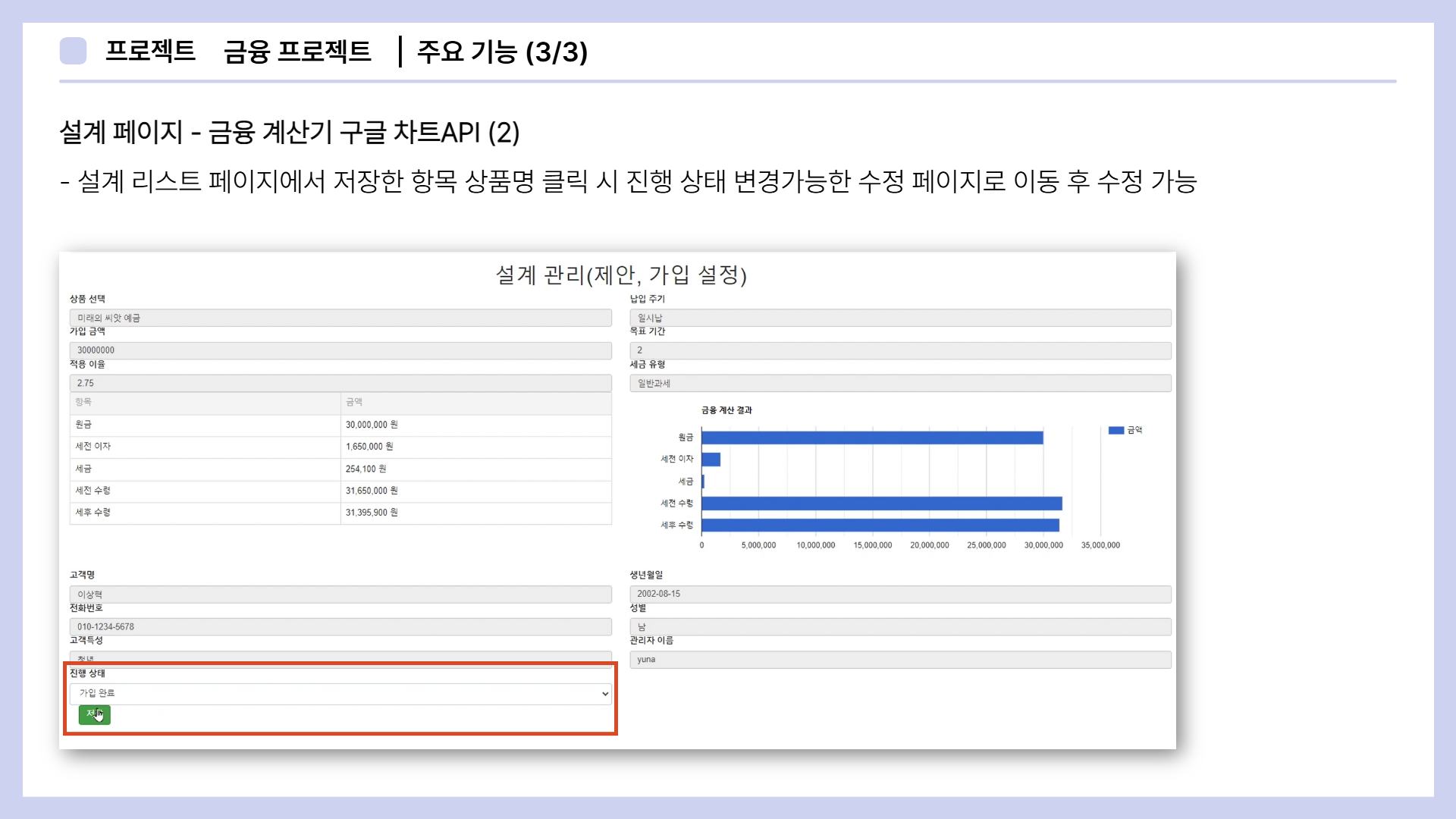Click the 전화번호 field with 010-1234-5678
Image resolution: width=1456 pixels, height=819 pixels.
[x=340, y=626]
